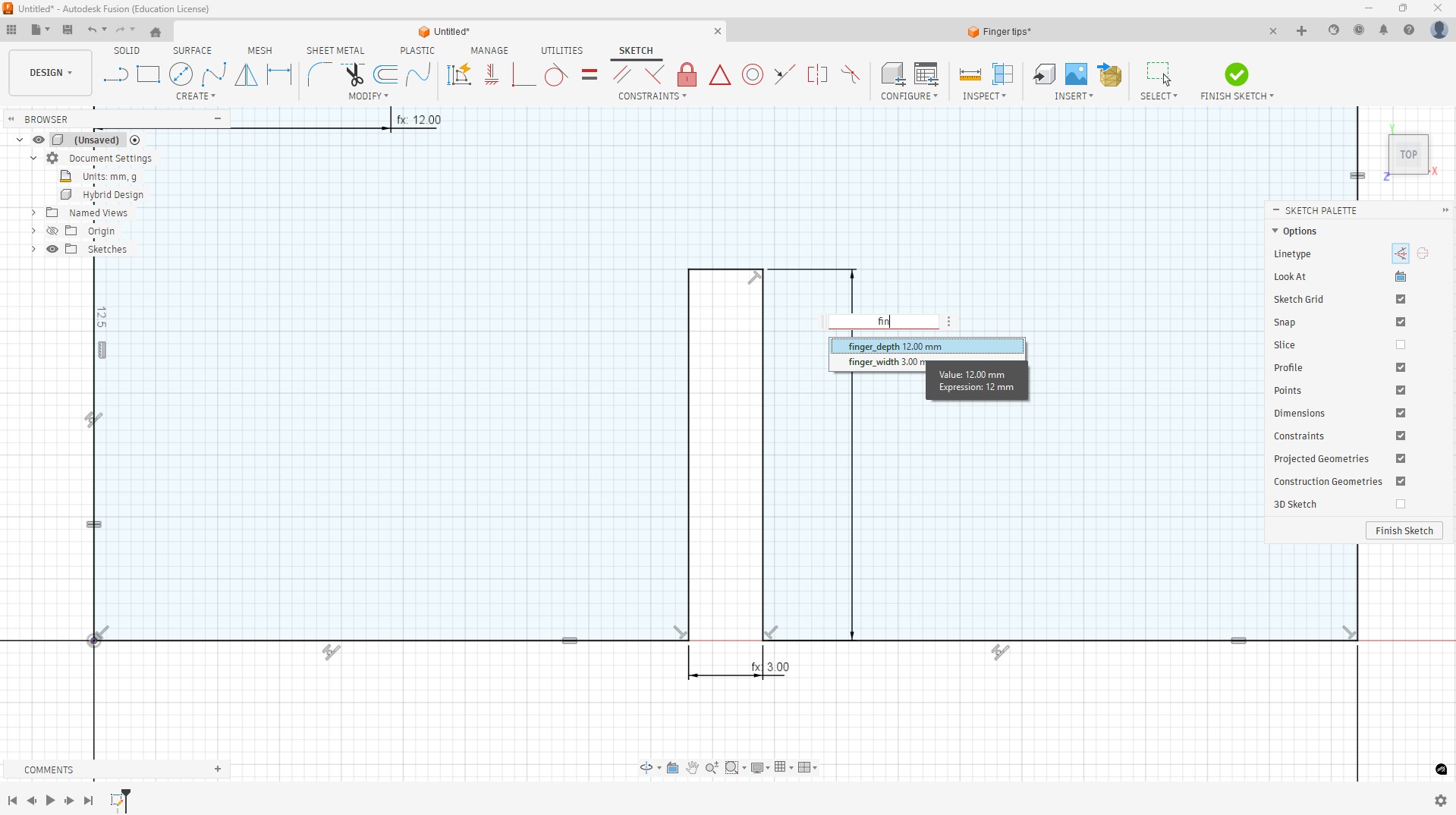Hide the Sketches folder via eye icon
The width and height of the screenshot is (1456, 815).
52,250
